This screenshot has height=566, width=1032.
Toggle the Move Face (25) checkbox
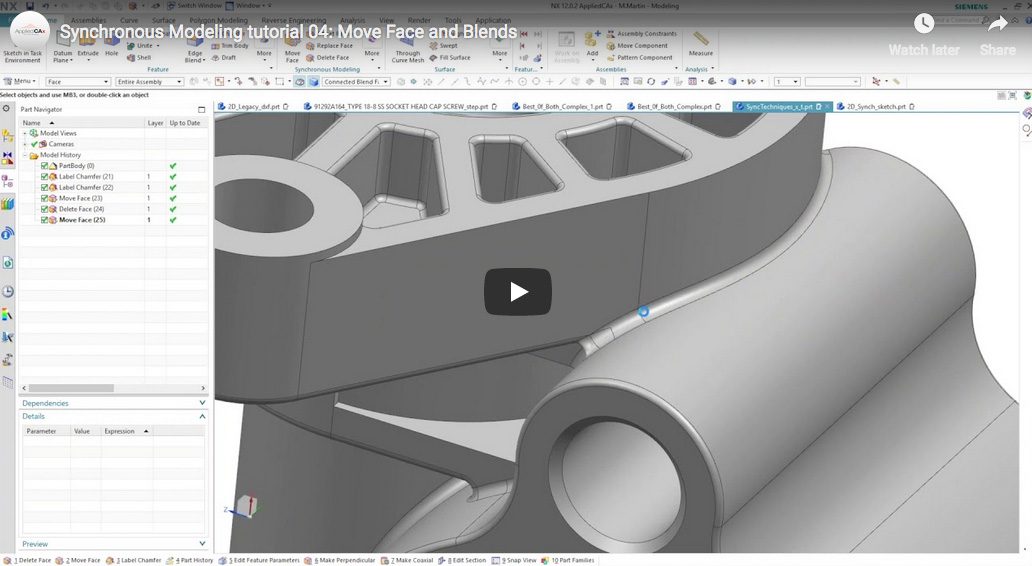pos(44,220)
